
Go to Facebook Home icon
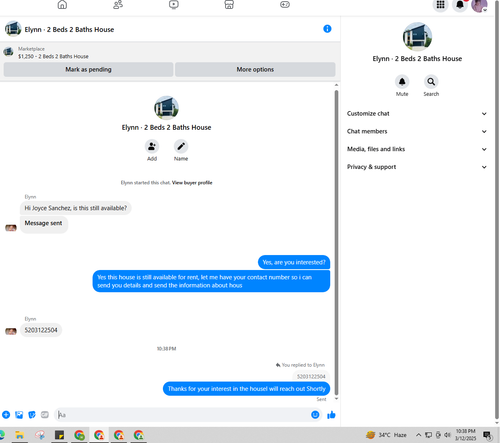click(62, 4)
